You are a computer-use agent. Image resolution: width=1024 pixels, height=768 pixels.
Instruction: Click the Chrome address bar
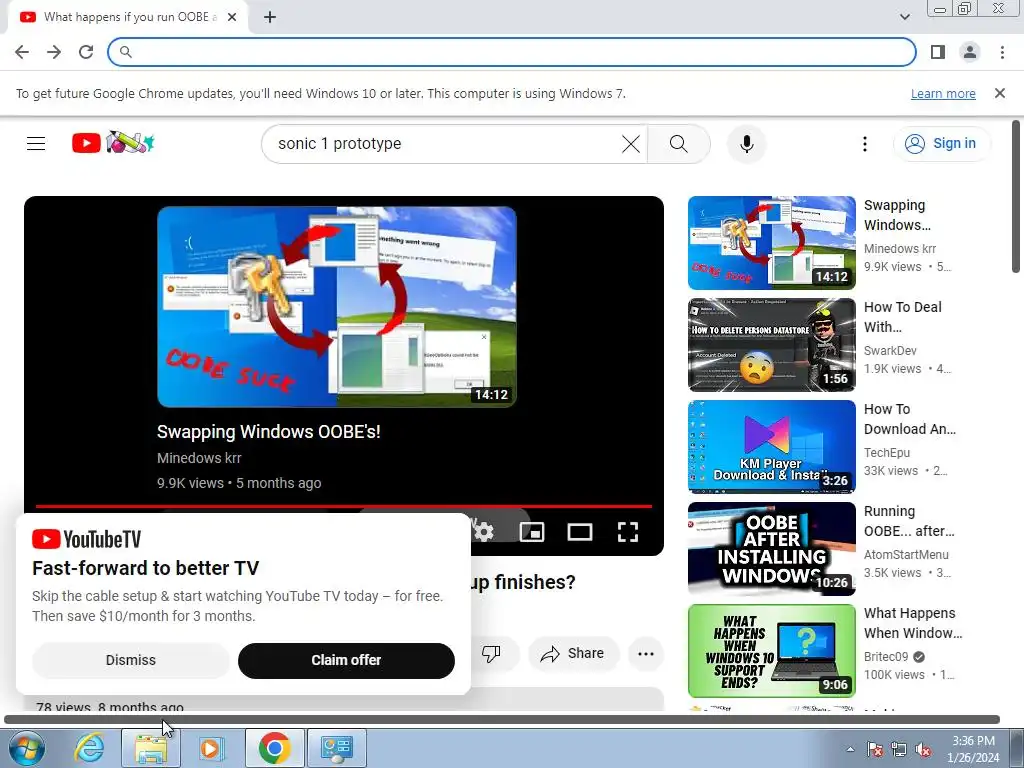coord(512,52)
